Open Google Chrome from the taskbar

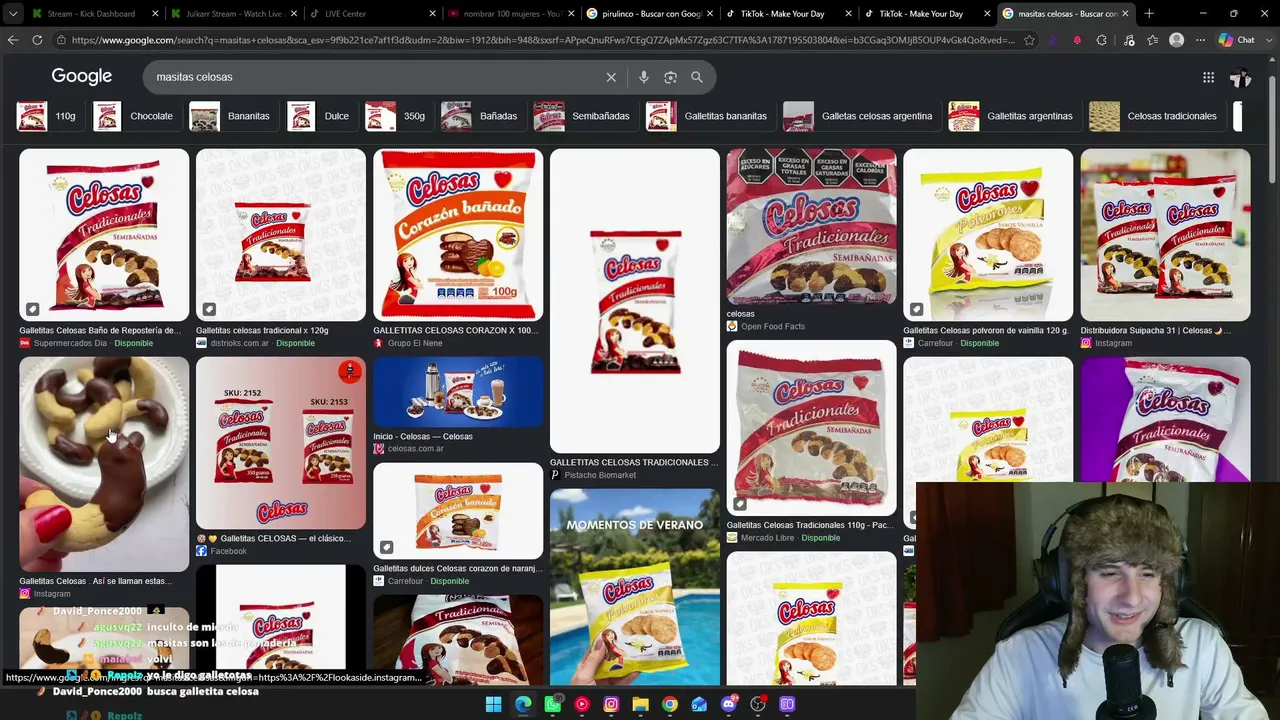click(x=670, y=704)
